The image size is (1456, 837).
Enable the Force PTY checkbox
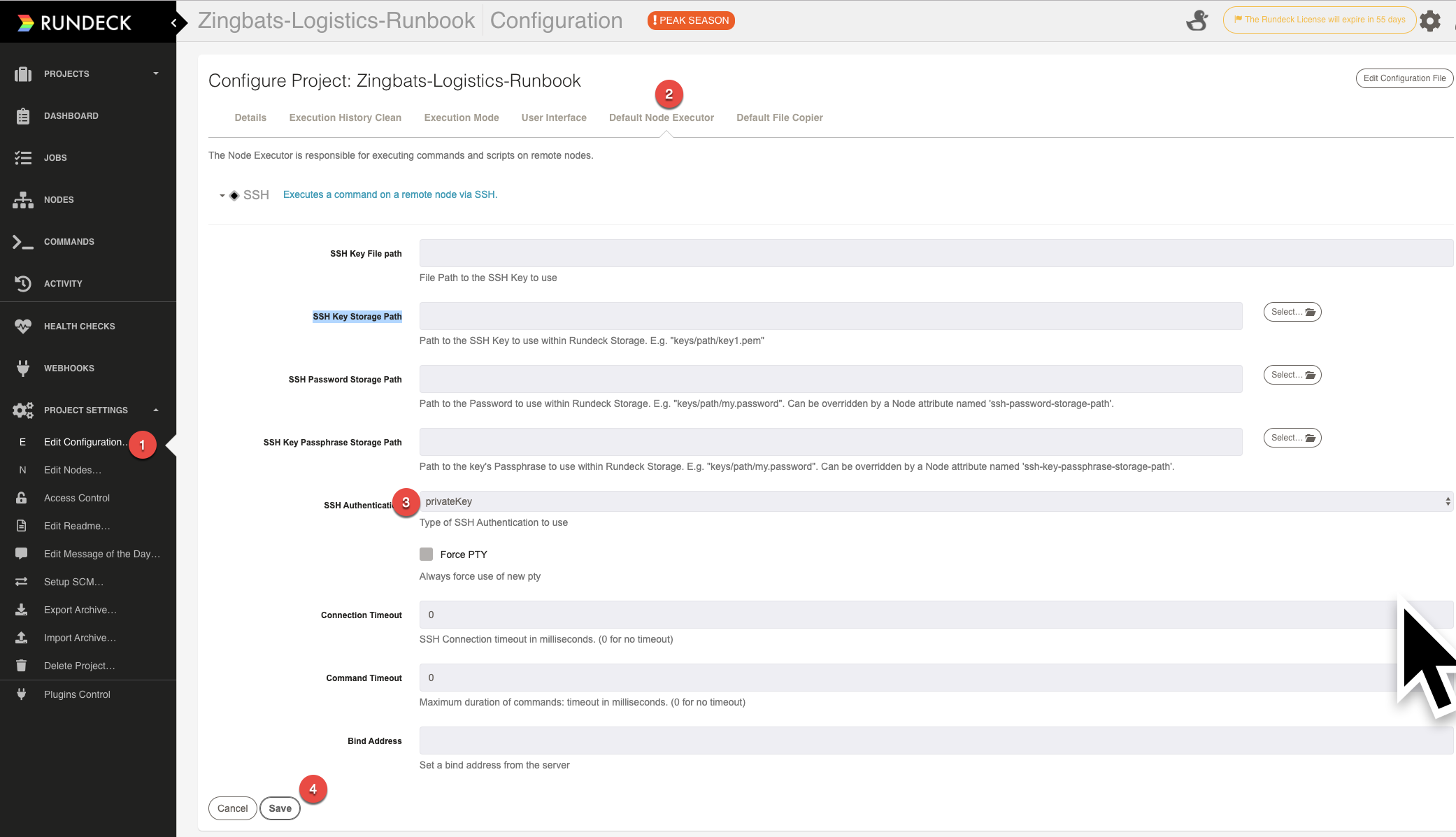(426, 553)
